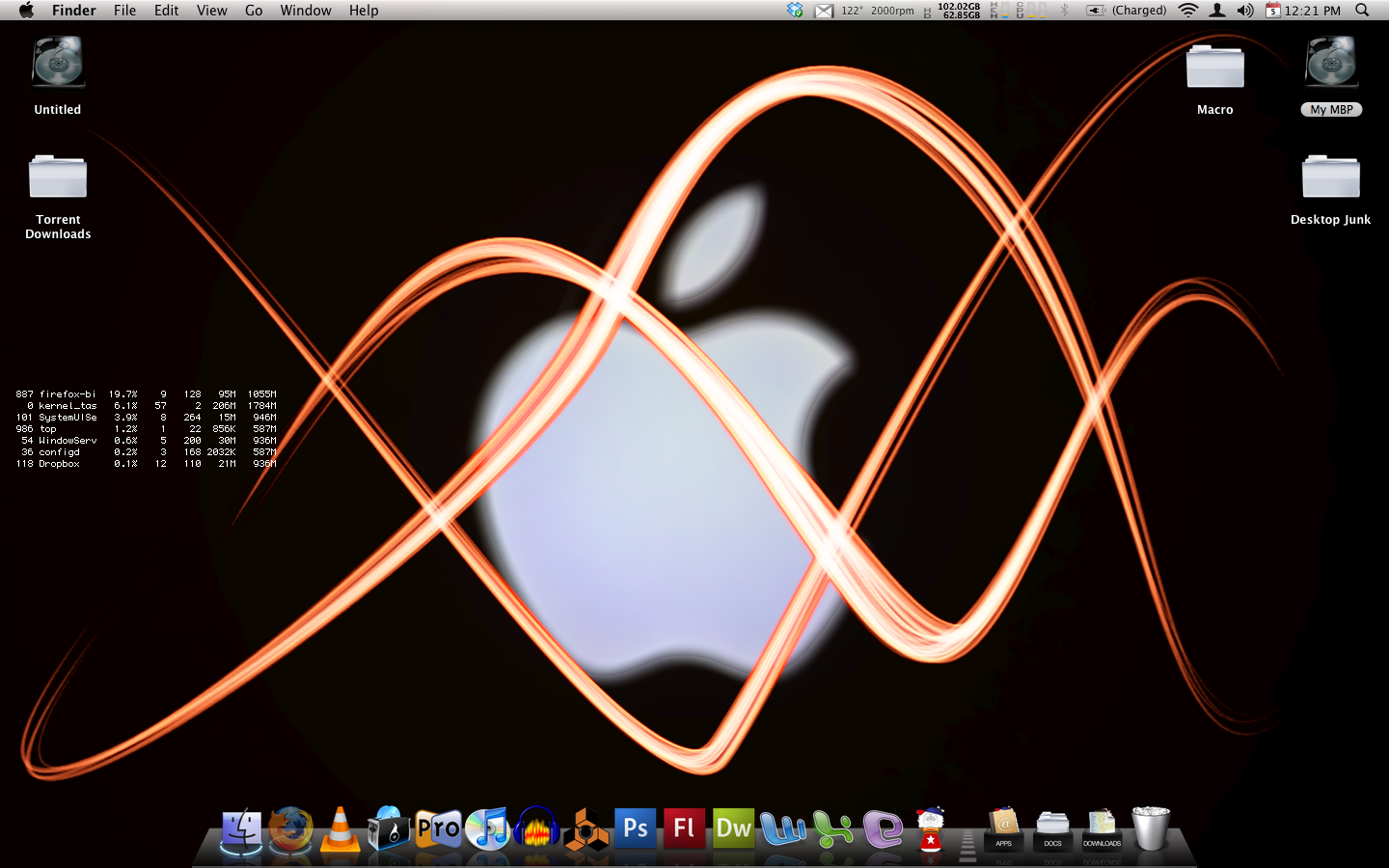The height and width of the screenshot is (868, 1389).
Task: Open the Go menu
Action: tap(254, 11)
